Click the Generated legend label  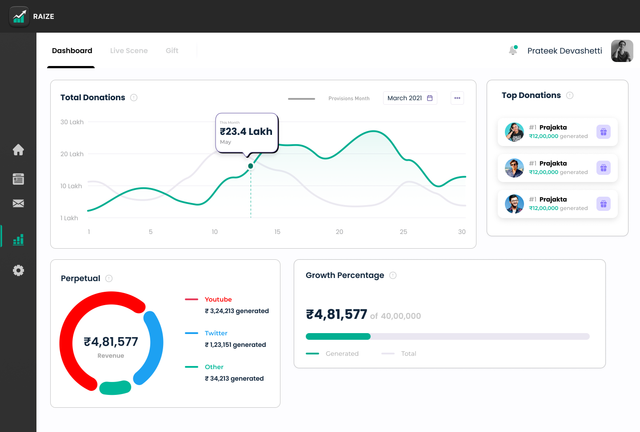click(342, 354)
